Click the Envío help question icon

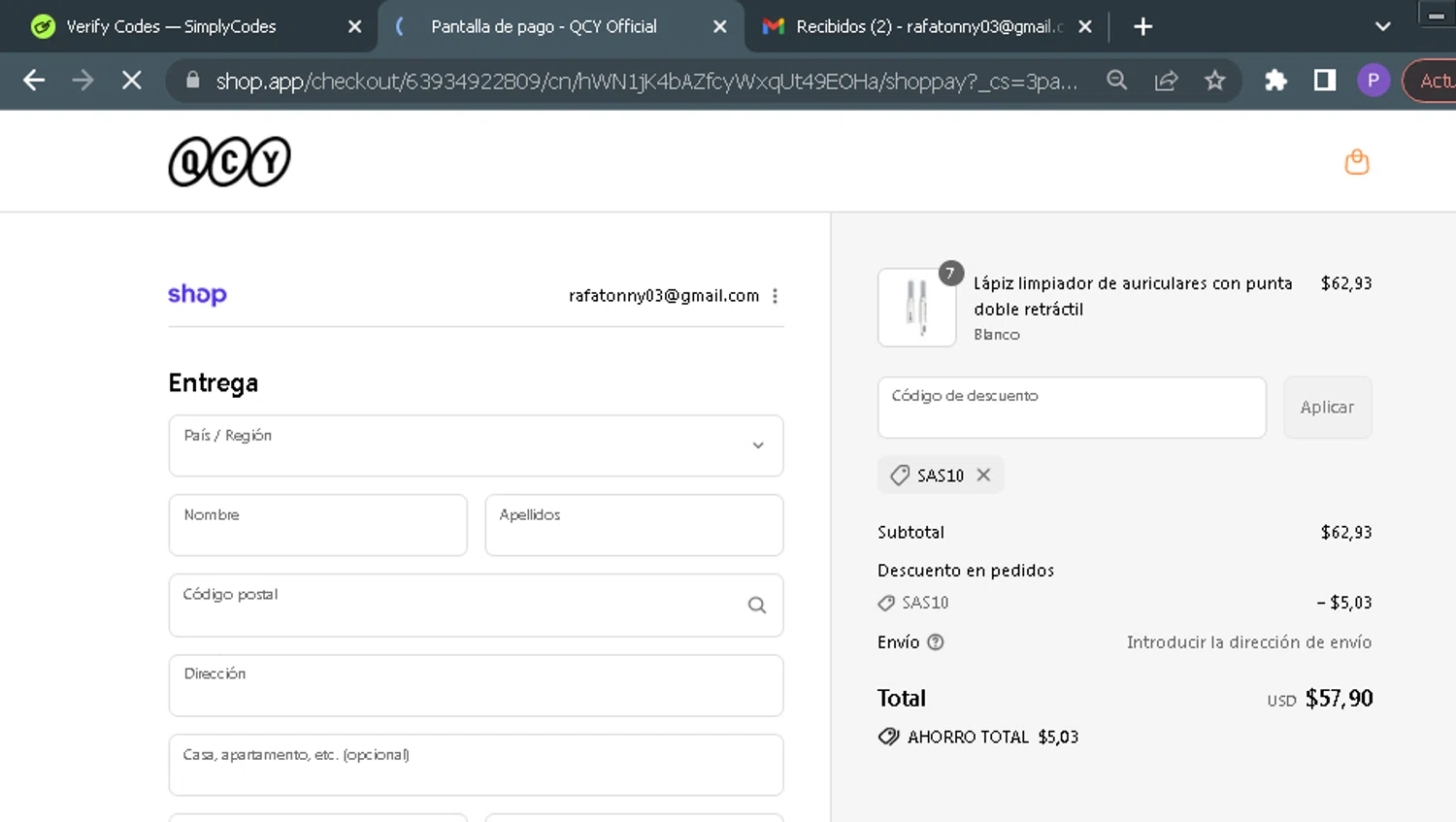[x=935, y=641]
